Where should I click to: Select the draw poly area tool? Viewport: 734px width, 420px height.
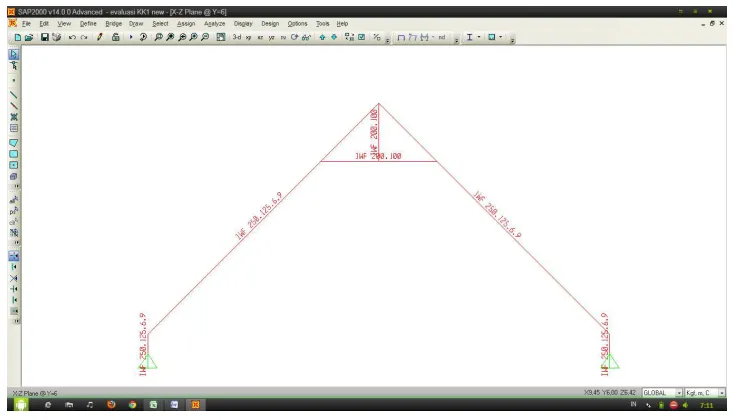pos(14,143)
